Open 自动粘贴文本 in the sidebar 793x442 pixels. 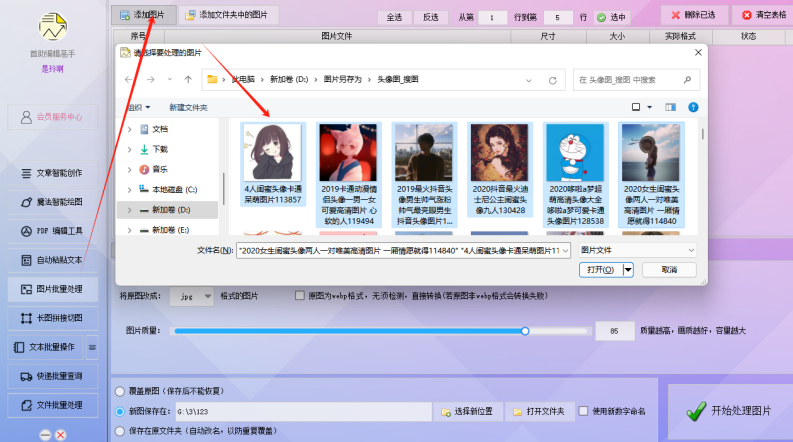pos(53,260)
